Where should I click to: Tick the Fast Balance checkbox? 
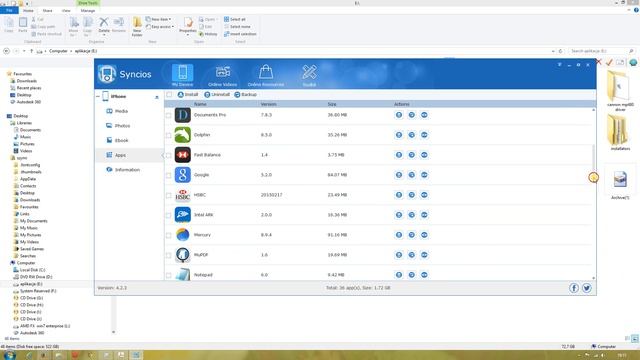[169, 156]
